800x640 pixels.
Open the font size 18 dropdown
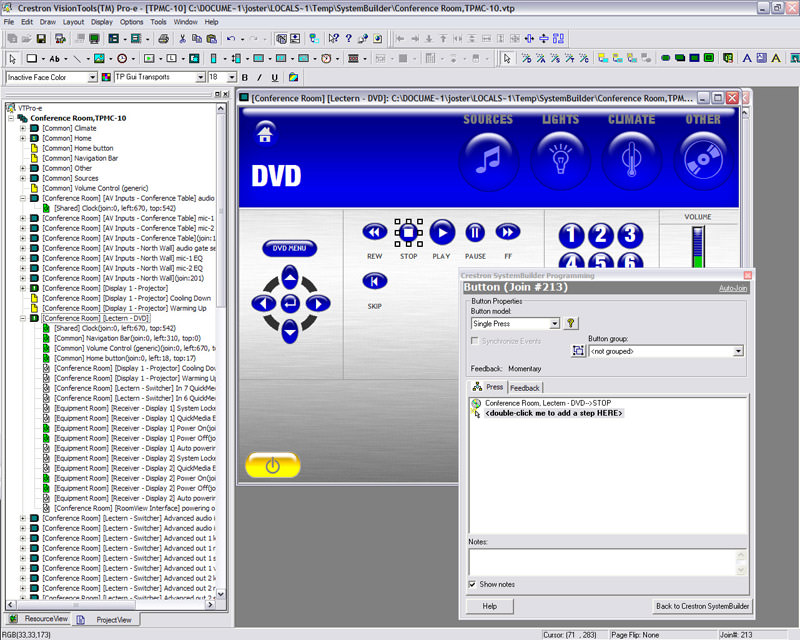tap(232, 77)
